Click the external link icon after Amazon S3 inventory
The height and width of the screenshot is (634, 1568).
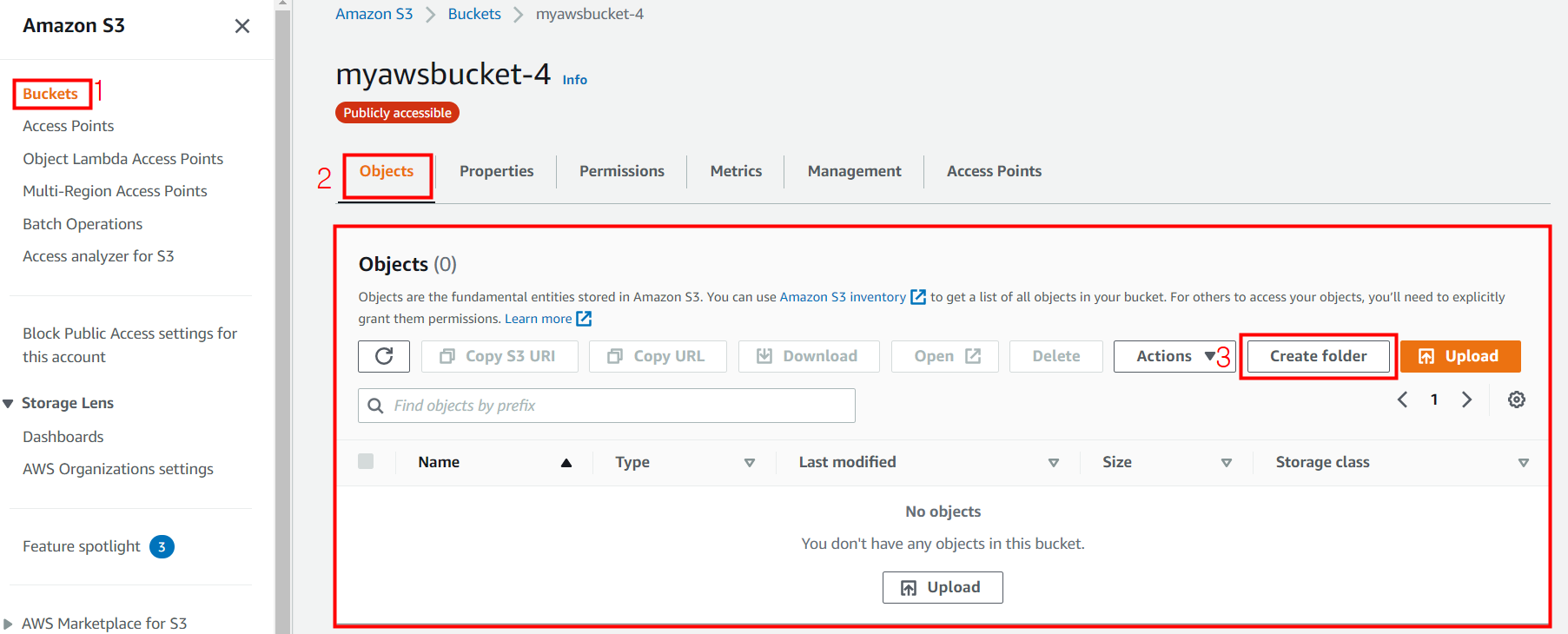pyautogui.click(x=918, y=297)
